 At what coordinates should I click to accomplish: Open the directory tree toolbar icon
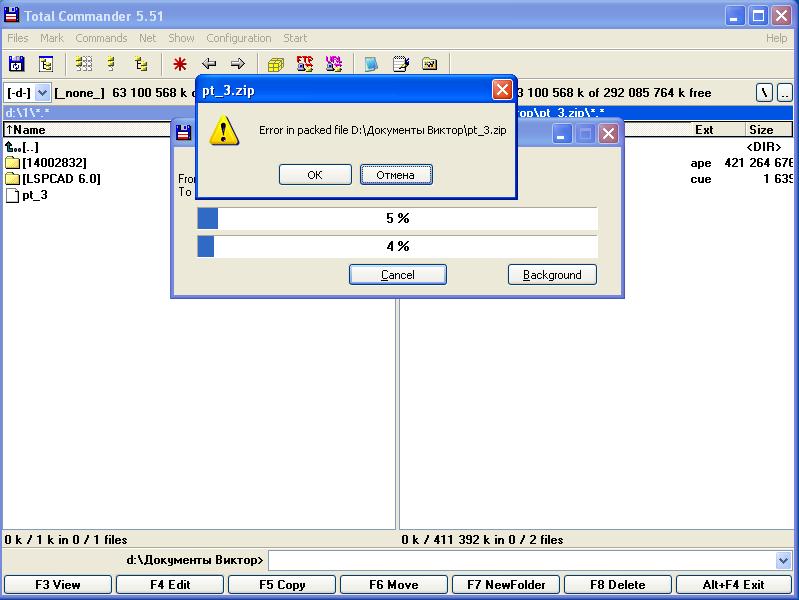point(46,64)
